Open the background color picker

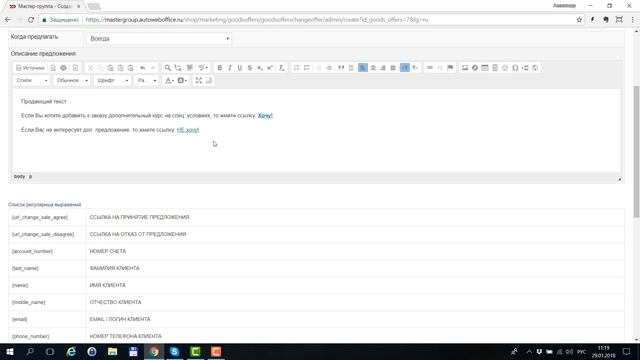[182, 80]
